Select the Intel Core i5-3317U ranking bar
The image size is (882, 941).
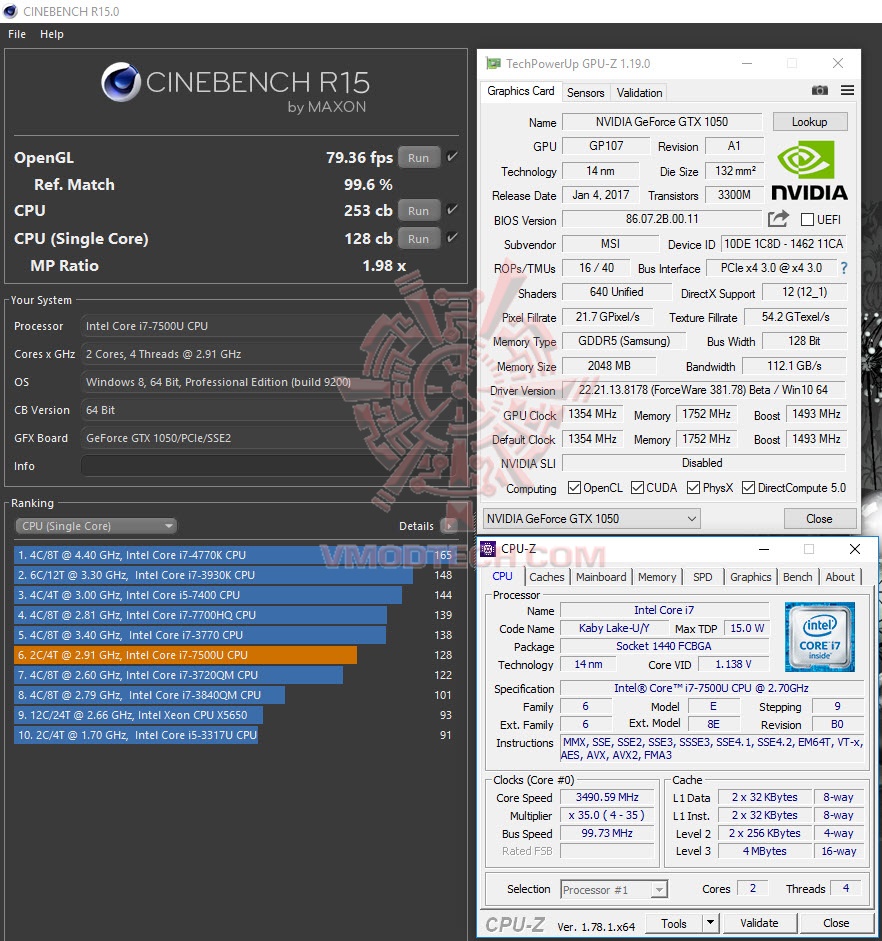coord(136,735)
